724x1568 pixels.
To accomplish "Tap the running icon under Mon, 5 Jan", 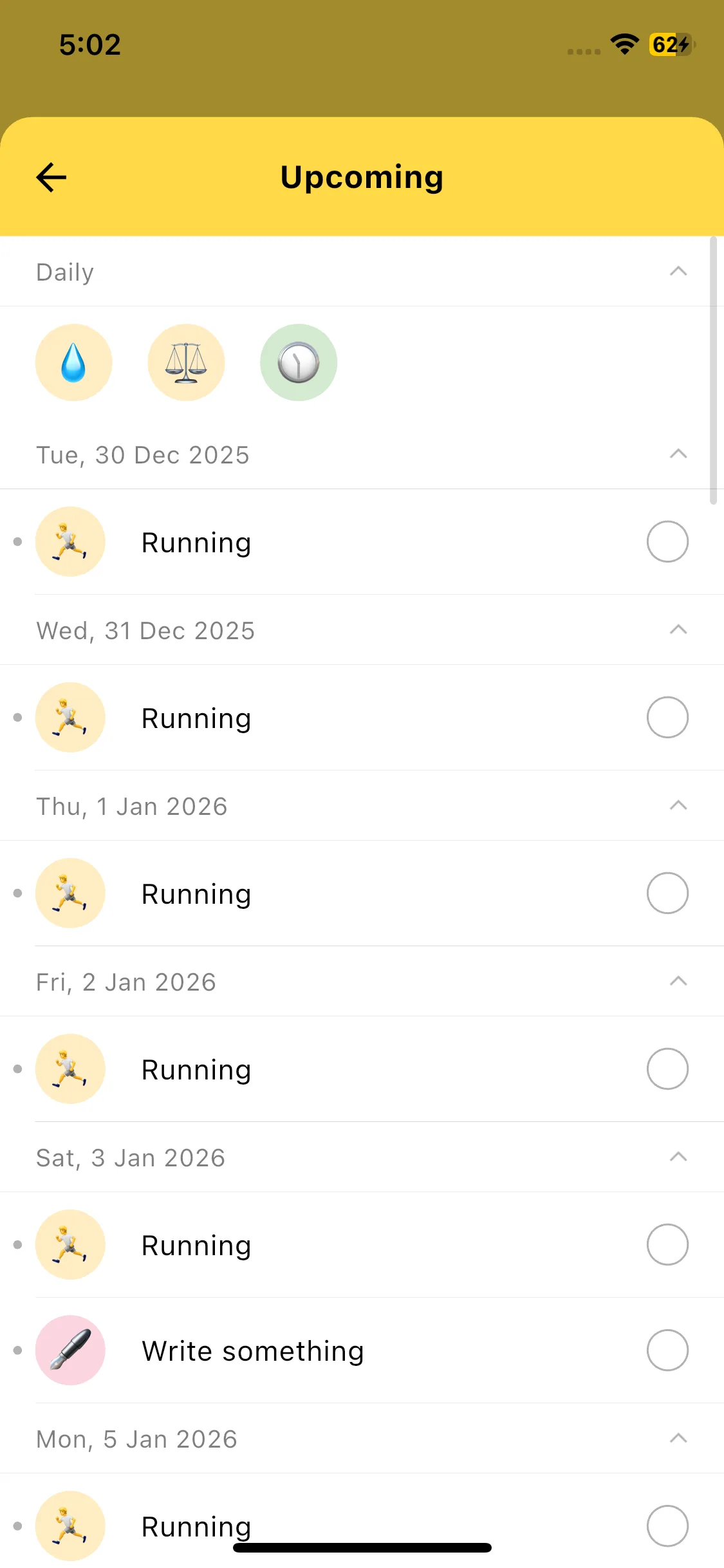I will pyautogui.click(x=70, y=1526).
